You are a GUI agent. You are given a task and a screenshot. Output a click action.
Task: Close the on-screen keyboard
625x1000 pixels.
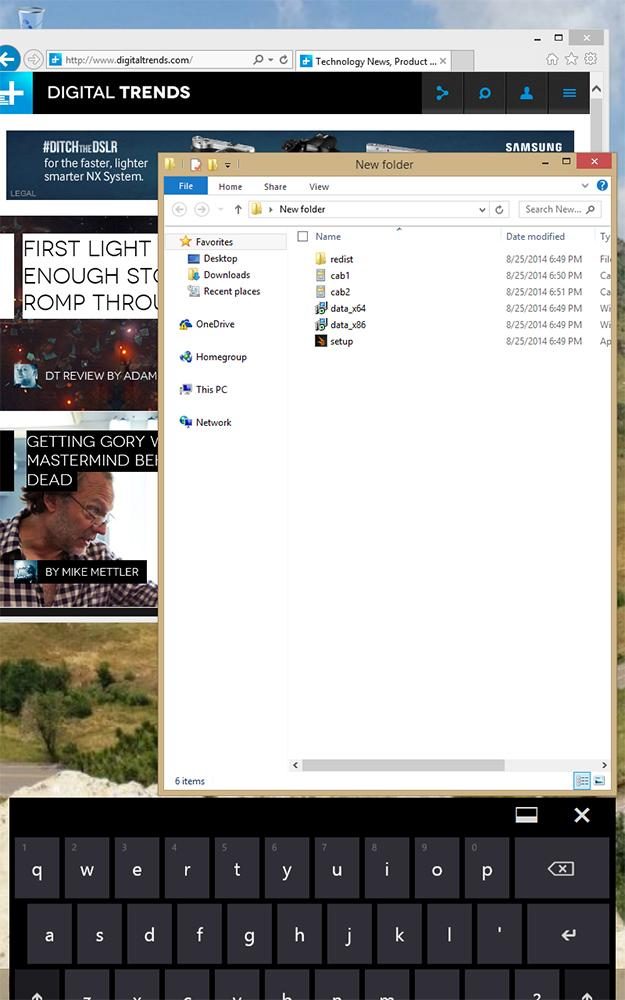click(582, 815)
